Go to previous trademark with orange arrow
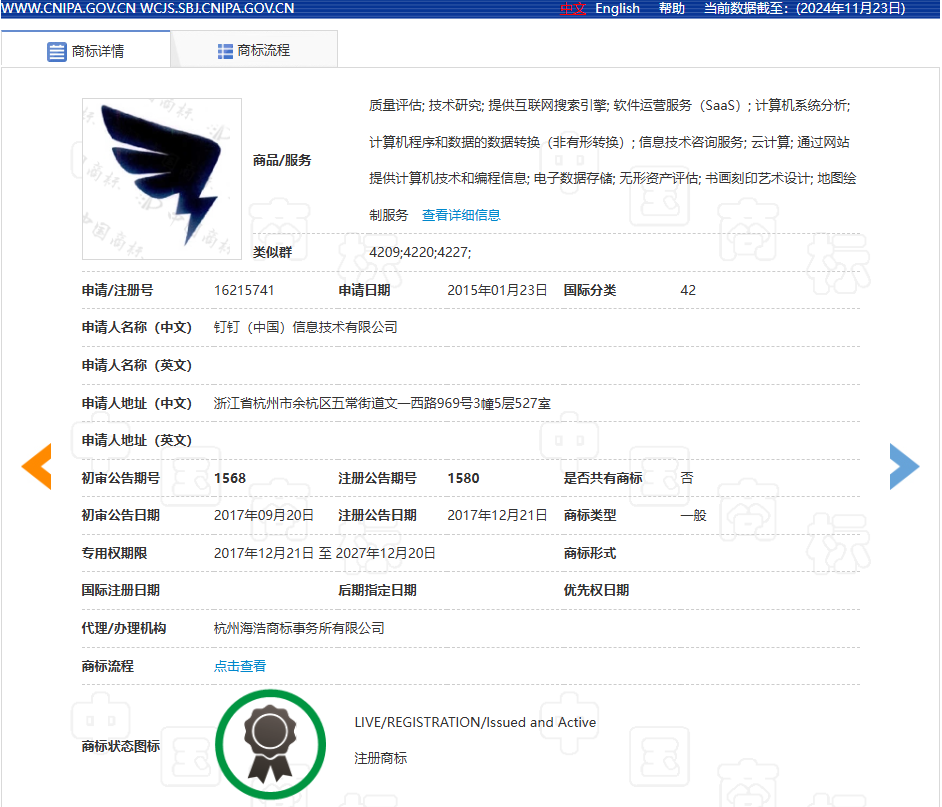The height and width of the screenshot is (807, 942). 37,466
